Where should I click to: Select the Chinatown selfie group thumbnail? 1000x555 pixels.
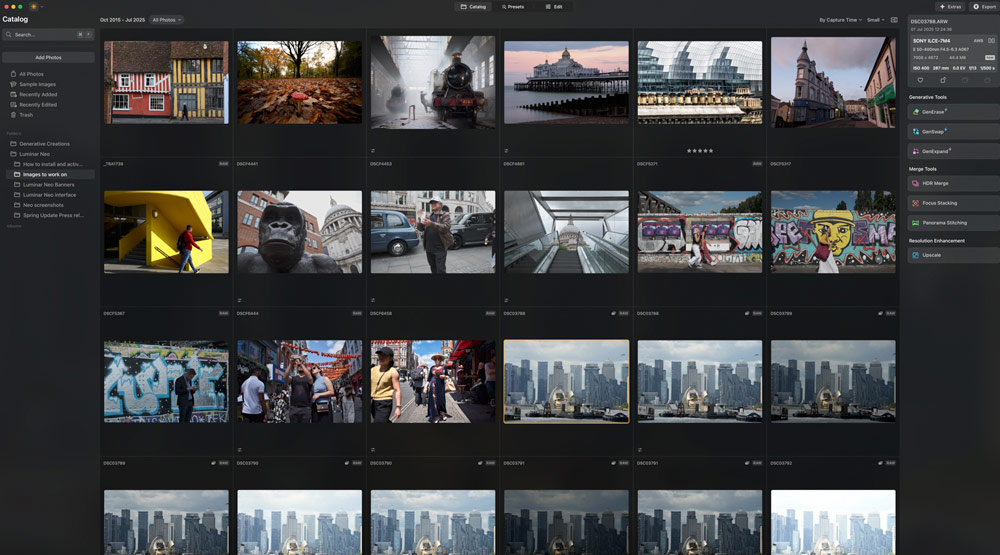(x=299, y=381)
